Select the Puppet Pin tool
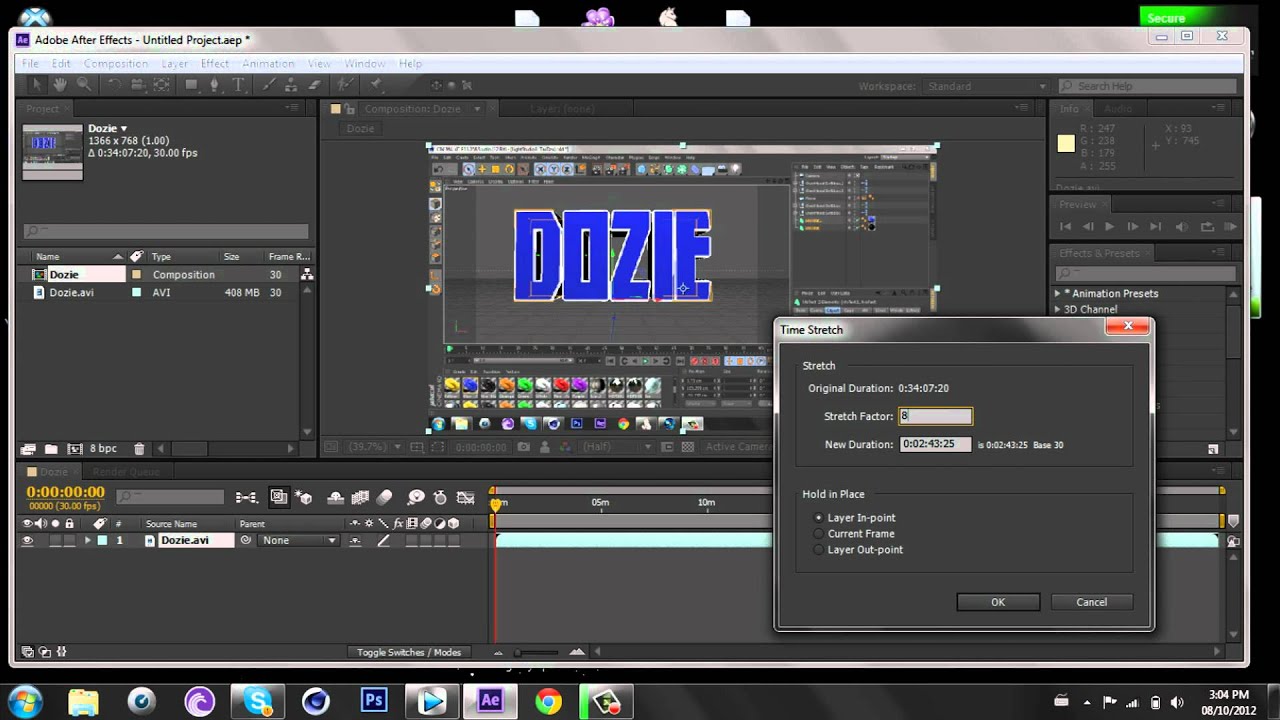 [x=376, y=86]
